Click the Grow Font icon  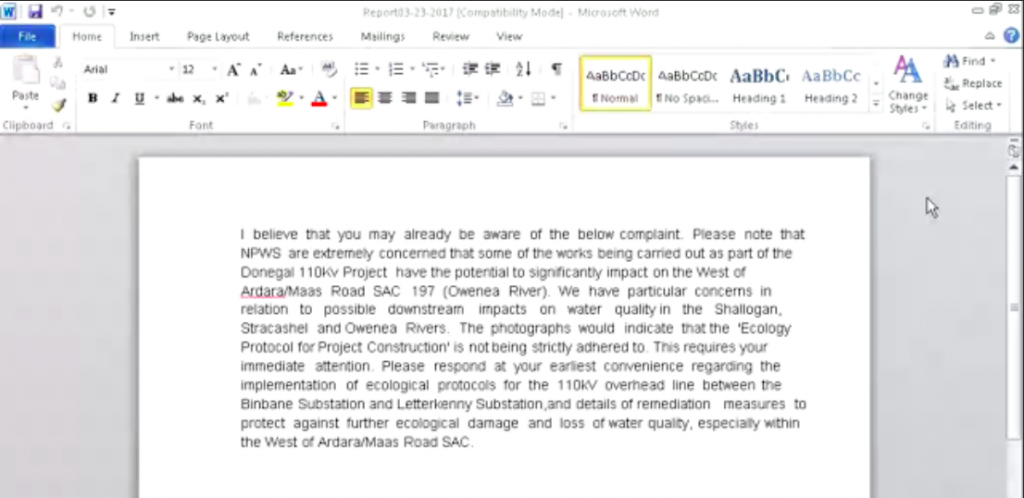click(x=233, y=70)
